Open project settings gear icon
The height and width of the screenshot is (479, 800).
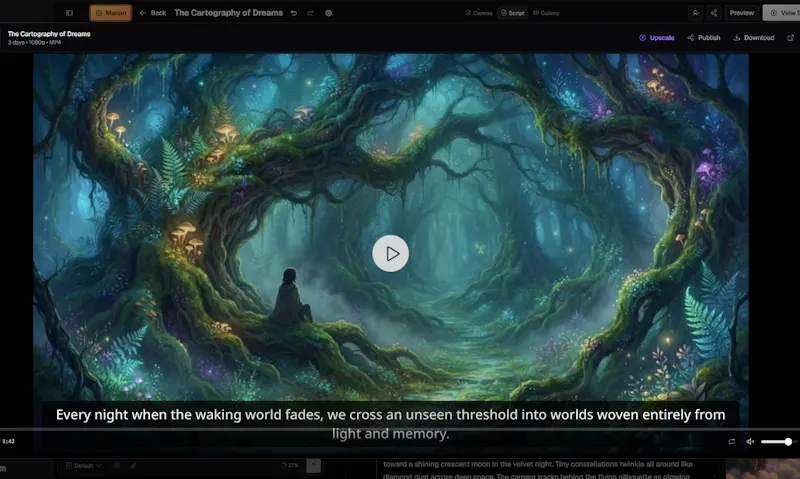coord(329,13)
